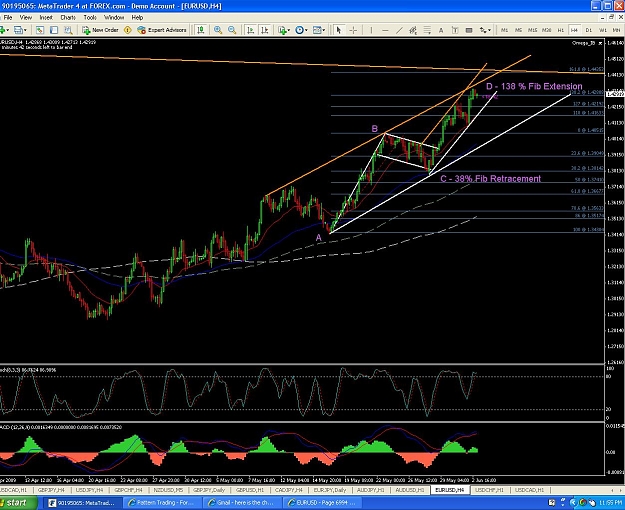Select the Equidistant Channel tool
The height and width of the screenshot is (510, 625).
click(x=413, y=30)
